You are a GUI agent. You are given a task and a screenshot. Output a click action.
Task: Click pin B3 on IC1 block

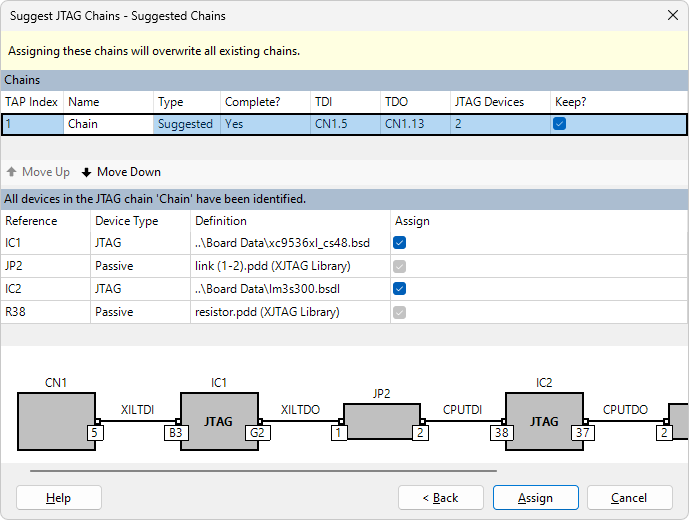174,434
